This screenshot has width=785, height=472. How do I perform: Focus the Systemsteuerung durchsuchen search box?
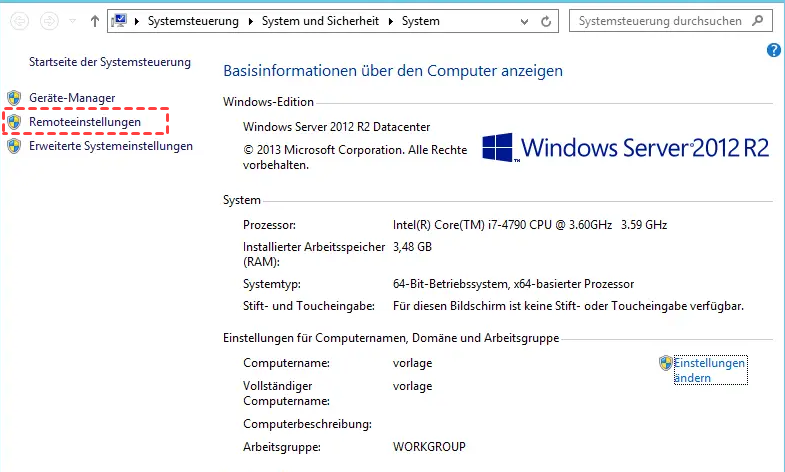coord(670,21)
